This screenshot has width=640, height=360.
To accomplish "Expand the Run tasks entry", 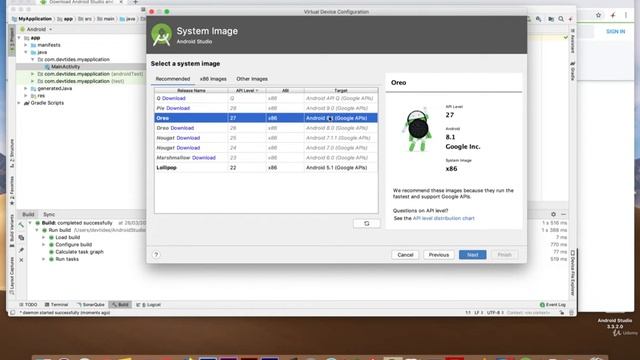I will click(x=44, y=259).
